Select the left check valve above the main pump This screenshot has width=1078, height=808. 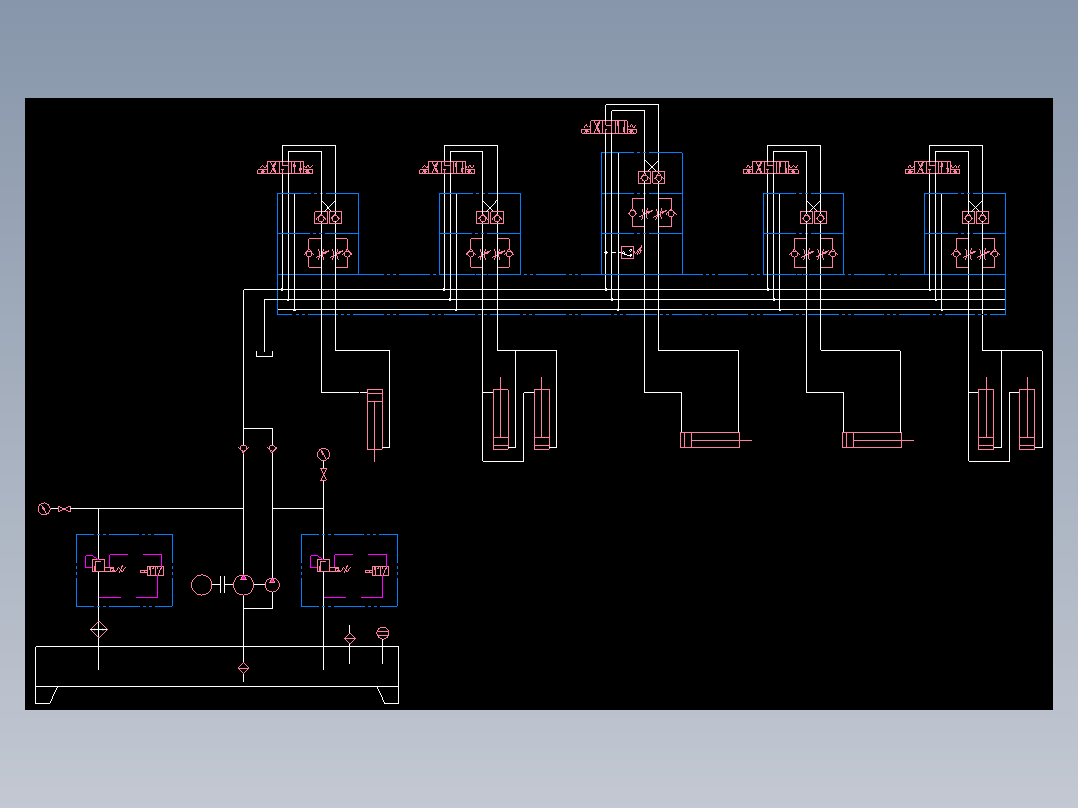(243, 448)
